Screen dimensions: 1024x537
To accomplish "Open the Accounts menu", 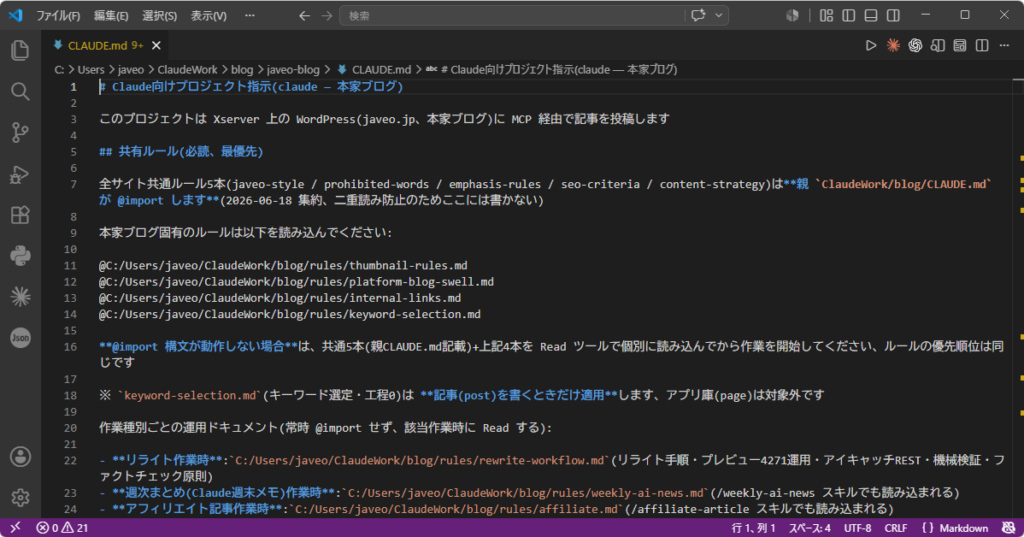I will click(20, 457).
